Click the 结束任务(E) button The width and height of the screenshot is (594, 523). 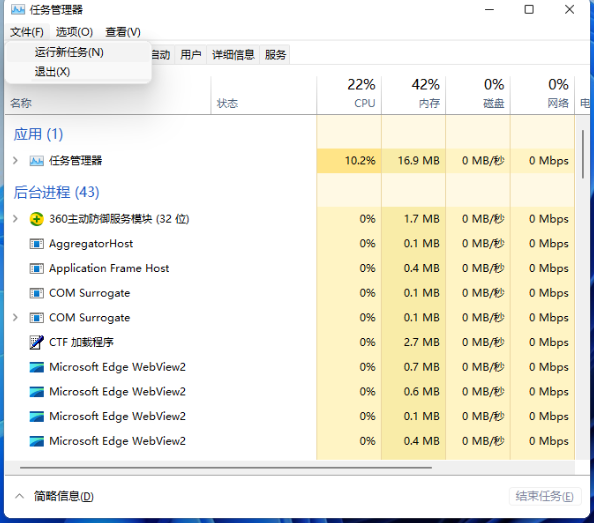point(545,496)
